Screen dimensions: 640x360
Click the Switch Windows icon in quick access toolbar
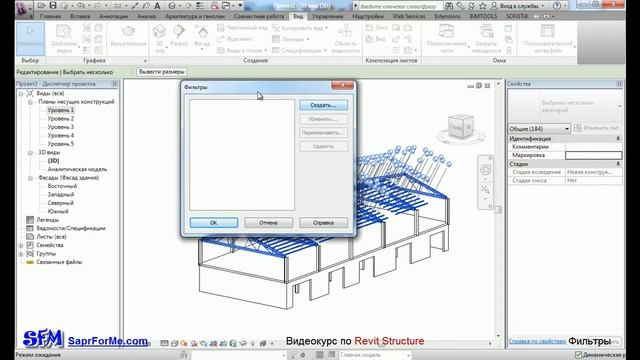click(x=226, y=6)
